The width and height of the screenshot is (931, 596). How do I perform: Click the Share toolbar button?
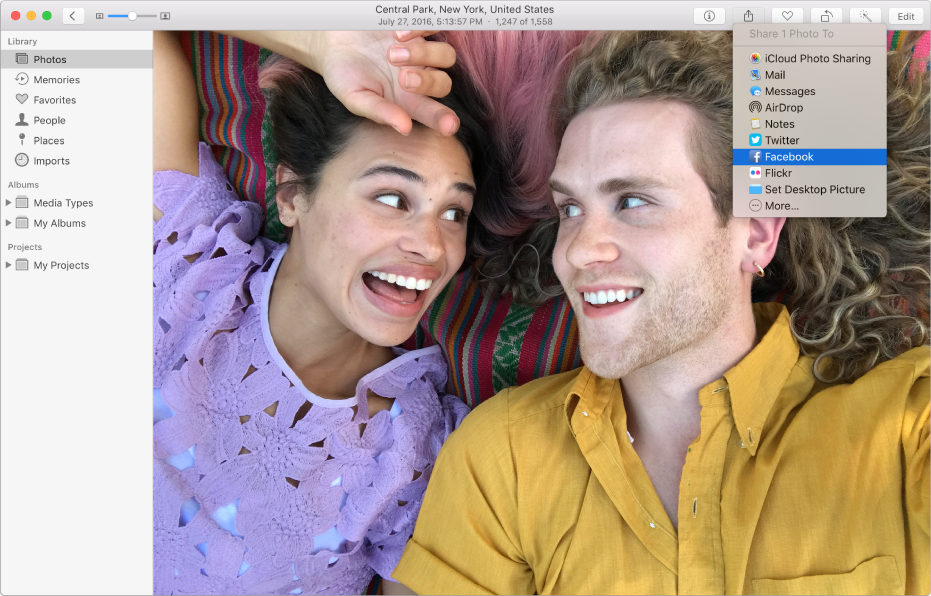click(748, 16)
